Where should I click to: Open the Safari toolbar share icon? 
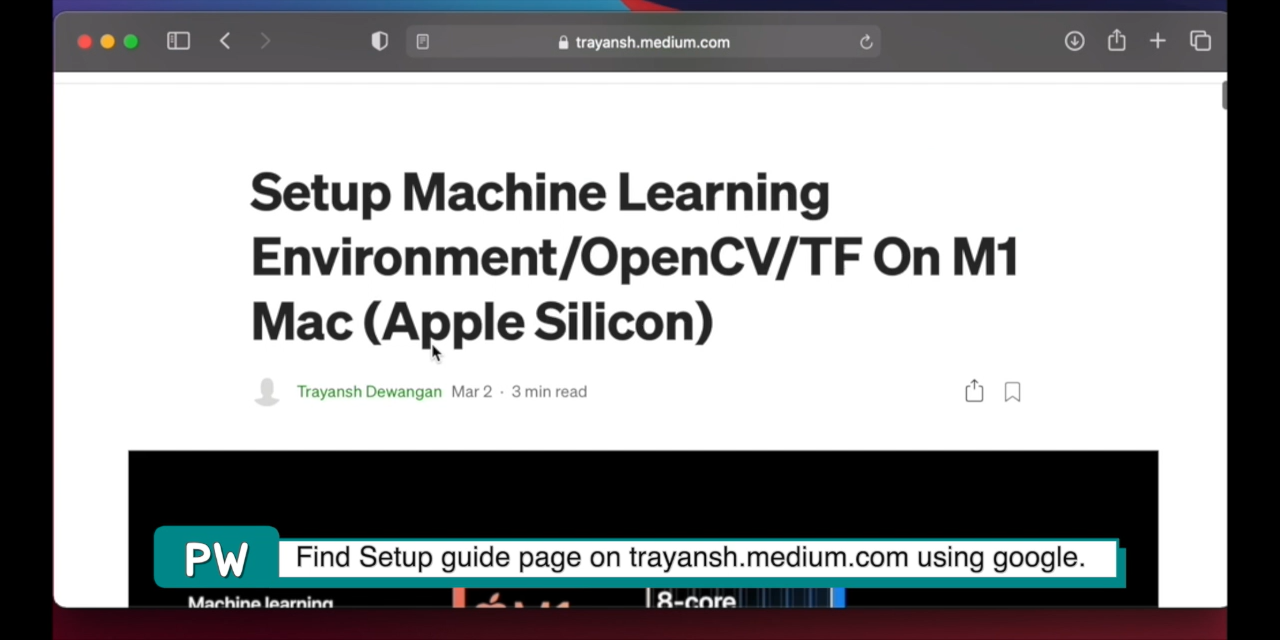click(1116, 40)
